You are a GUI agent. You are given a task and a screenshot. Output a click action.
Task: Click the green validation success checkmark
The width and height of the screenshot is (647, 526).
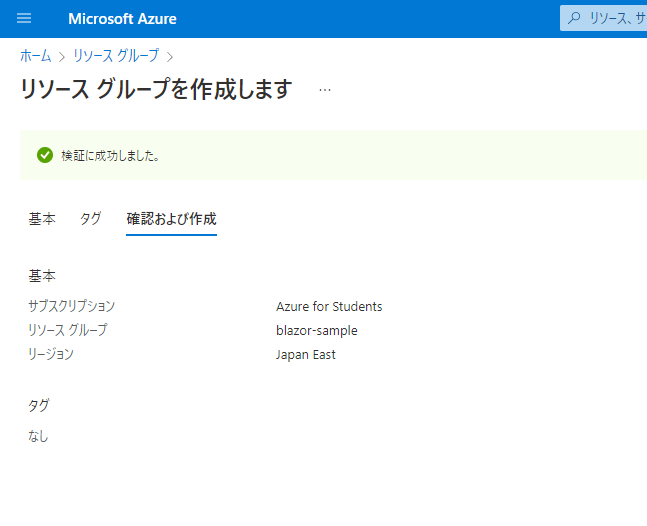click(45, 155)
